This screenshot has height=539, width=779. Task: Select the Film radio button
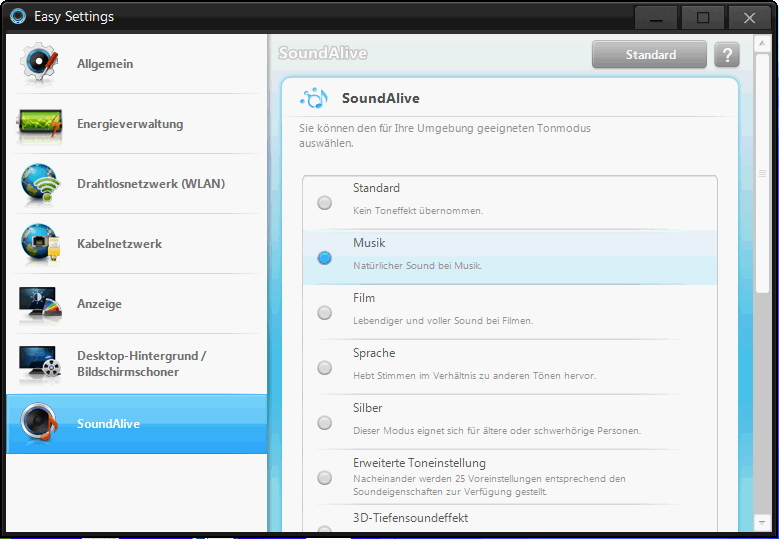[x=324, y=312]
